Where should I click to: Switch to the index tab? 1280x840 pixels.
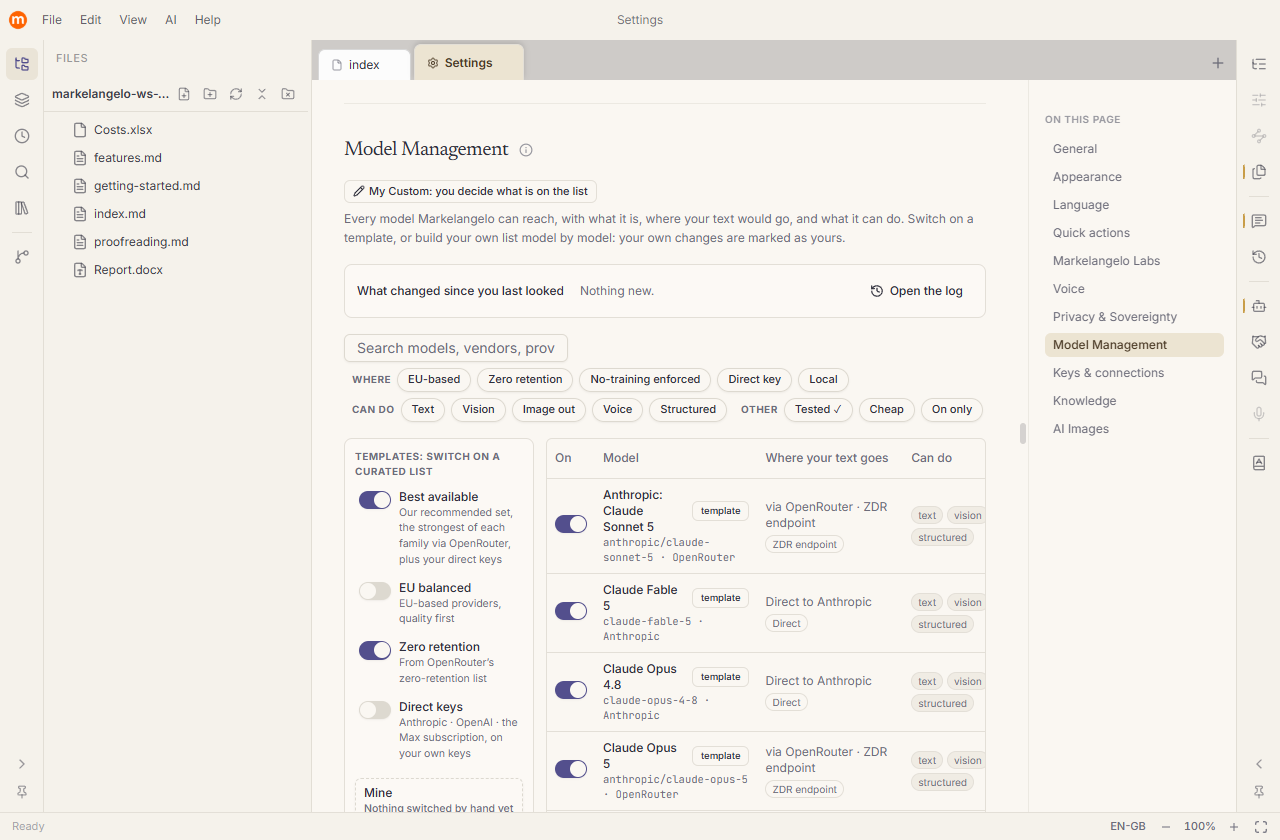pyautogui.click(x=364, y=64)
